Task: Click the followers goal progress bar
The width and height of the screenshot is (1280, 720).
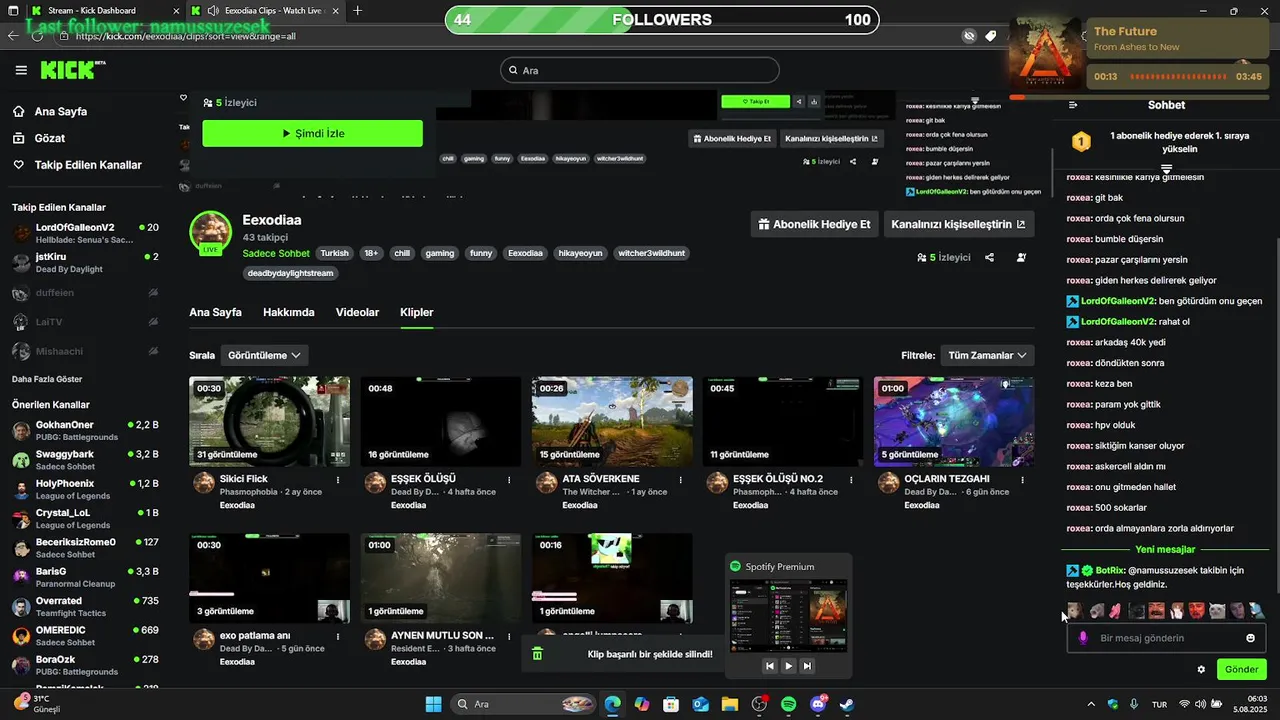Action: pyautogui.click(x=662, y=20)
